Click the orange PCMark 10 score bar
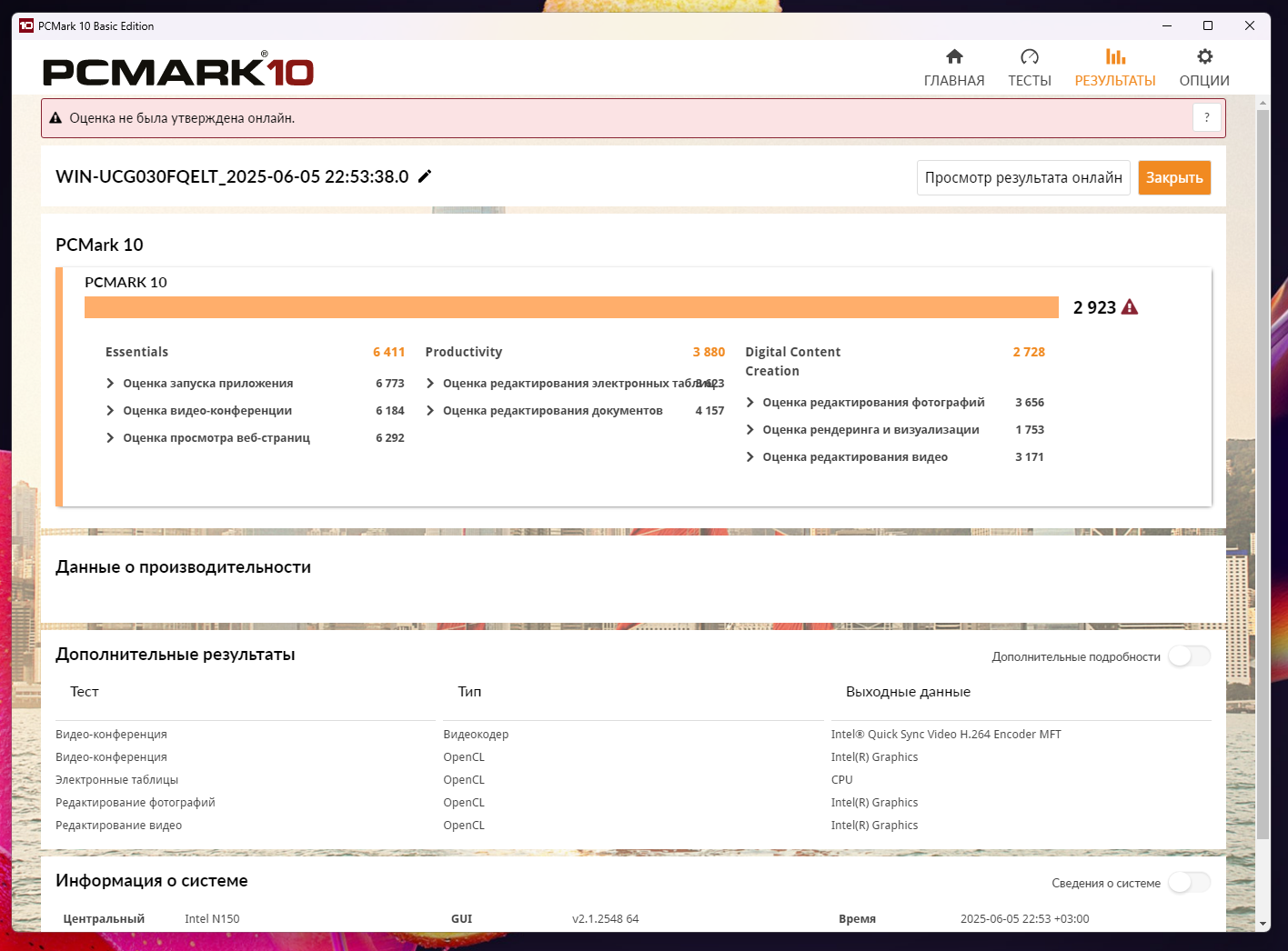 click(571, 307)
